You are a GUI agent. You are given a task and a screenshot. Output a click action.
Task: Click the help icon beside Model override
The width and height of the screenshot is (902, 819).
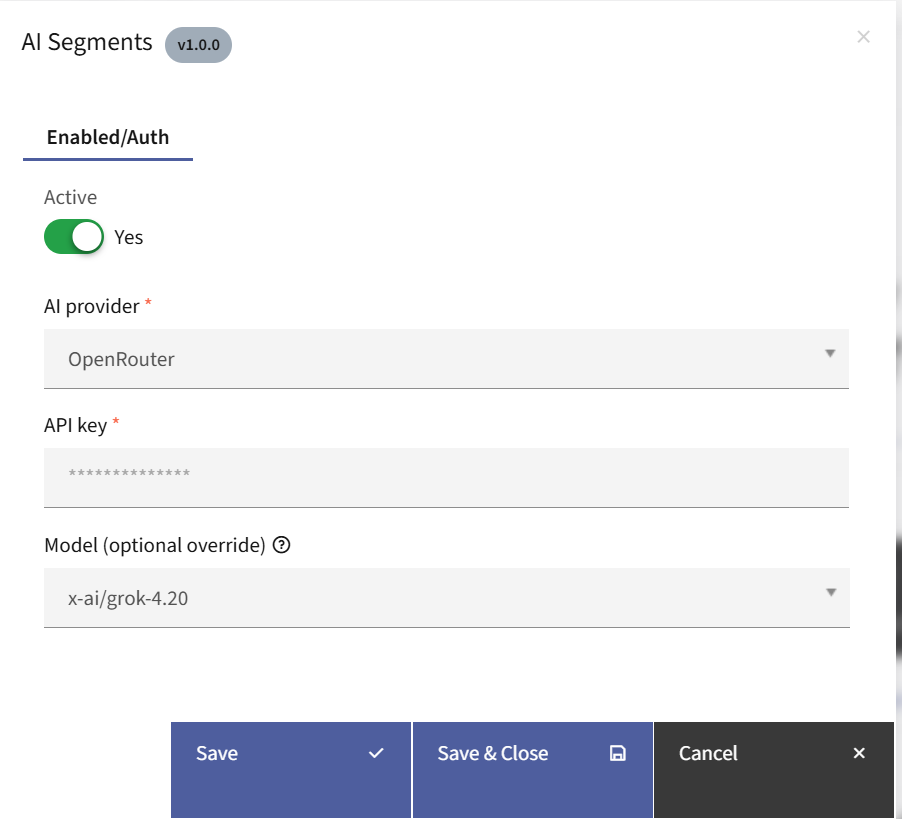tap(281, 545)
